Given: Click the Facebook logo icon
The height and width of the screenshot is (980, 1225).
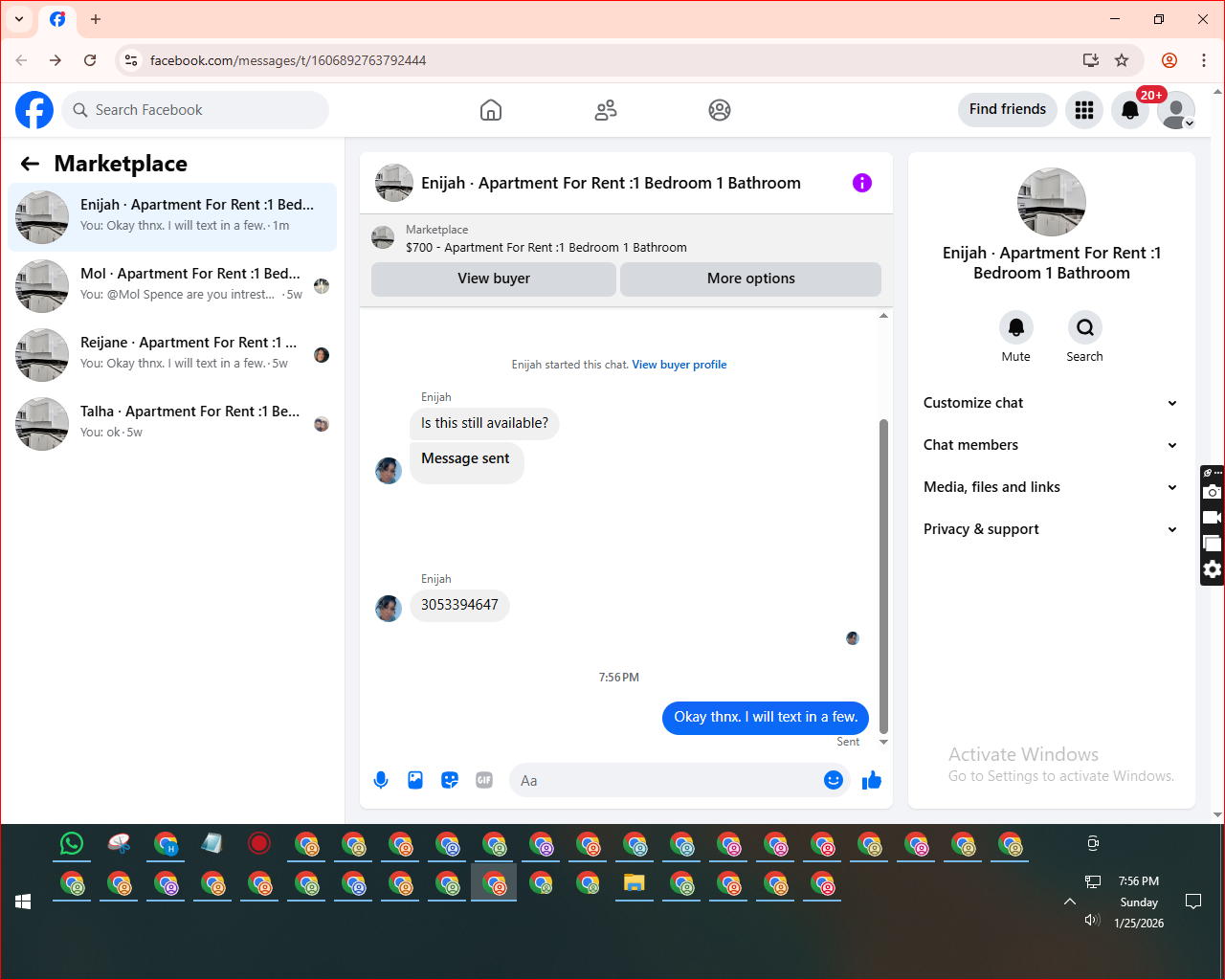Looking at the screenshot, I should click(34, 110).
